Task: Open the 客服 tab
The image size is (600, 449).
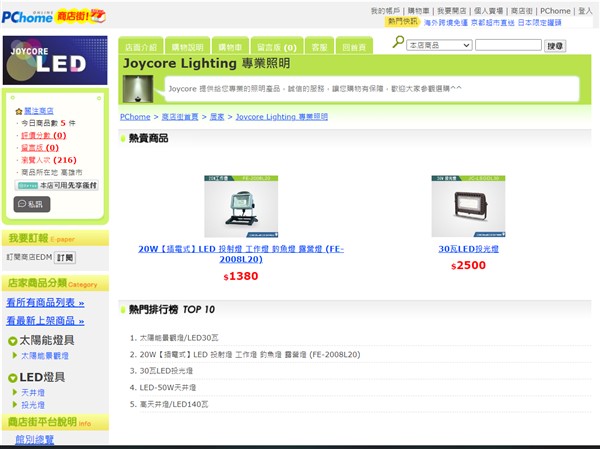Action: (320, 47)
